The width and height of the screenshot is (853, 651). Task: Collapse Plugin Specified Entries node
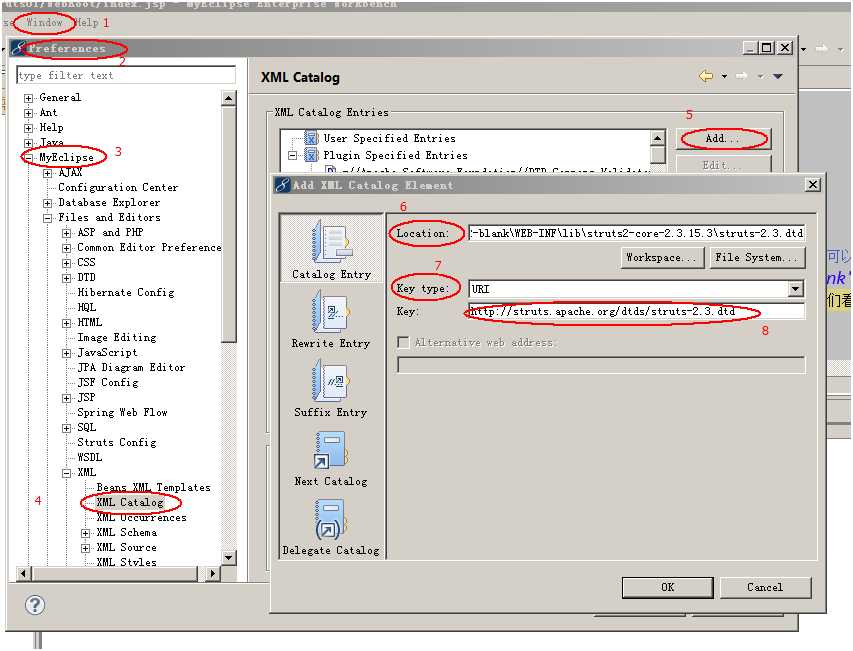coord(293,156)
